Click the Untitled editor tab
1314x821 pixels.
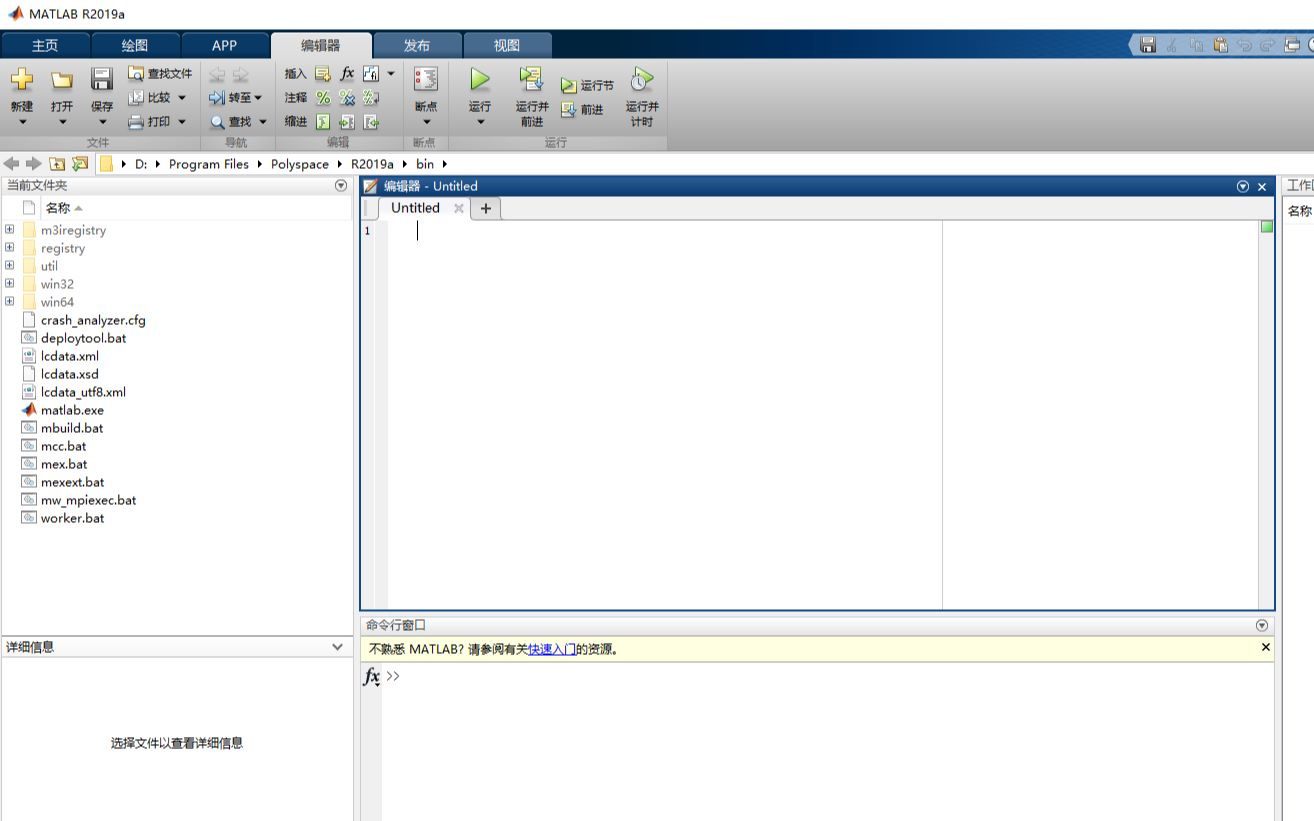tap(415, 208)
